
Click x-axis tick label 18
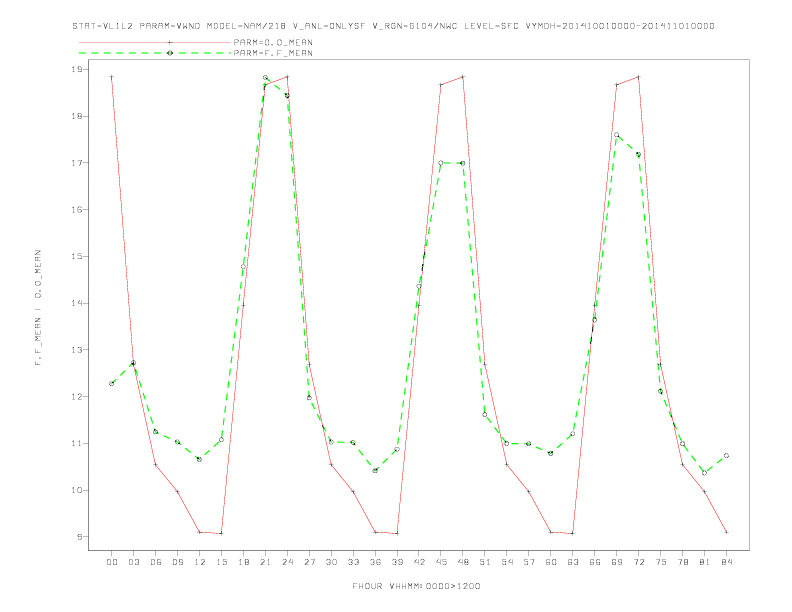click(x=243, y=562)
